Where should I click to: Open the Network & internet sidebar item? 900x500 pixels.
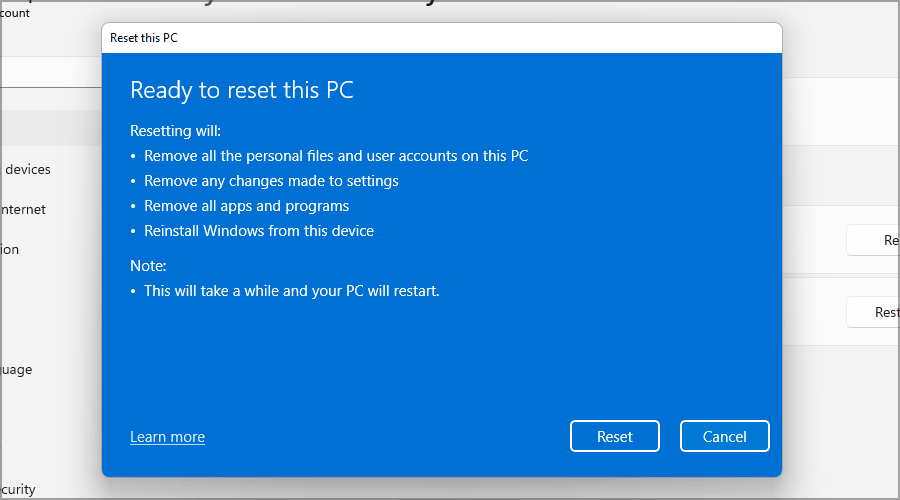(x=24, y=209)
